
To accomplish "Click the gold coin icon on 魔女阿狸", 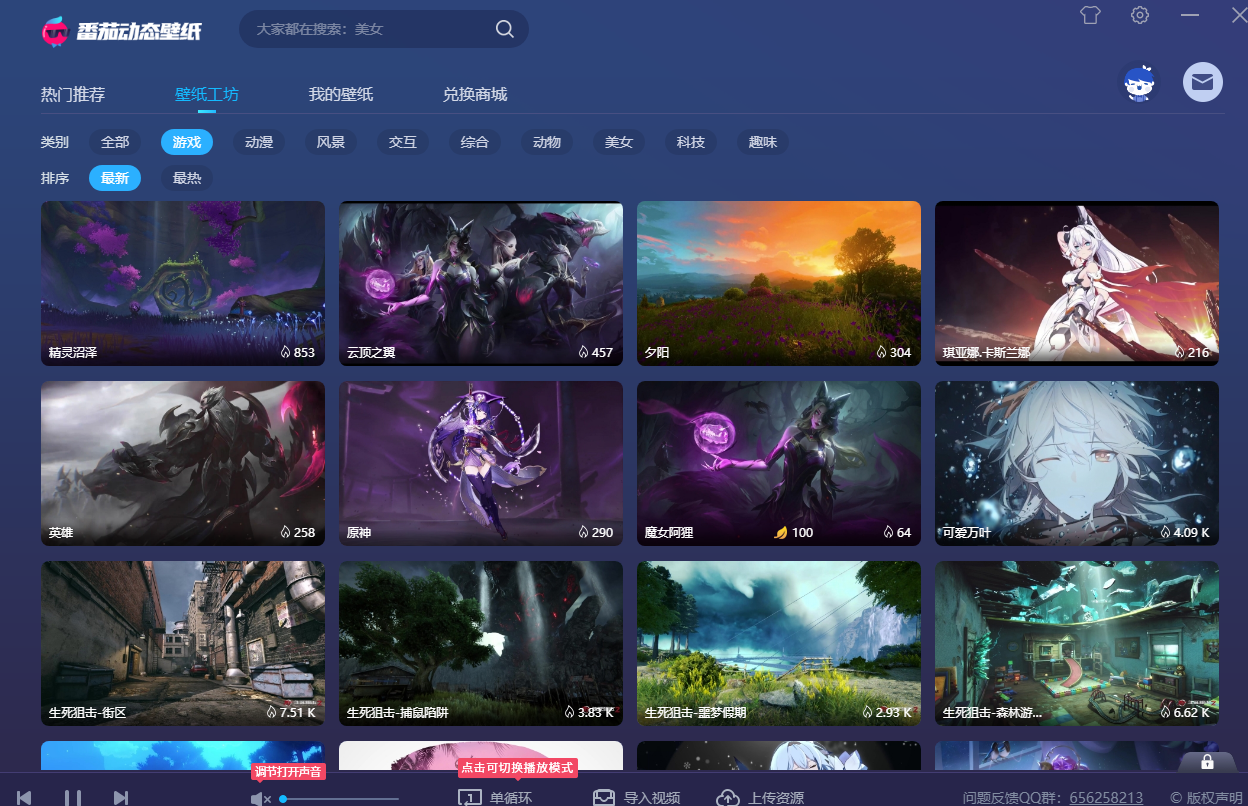I will [782, 533].
